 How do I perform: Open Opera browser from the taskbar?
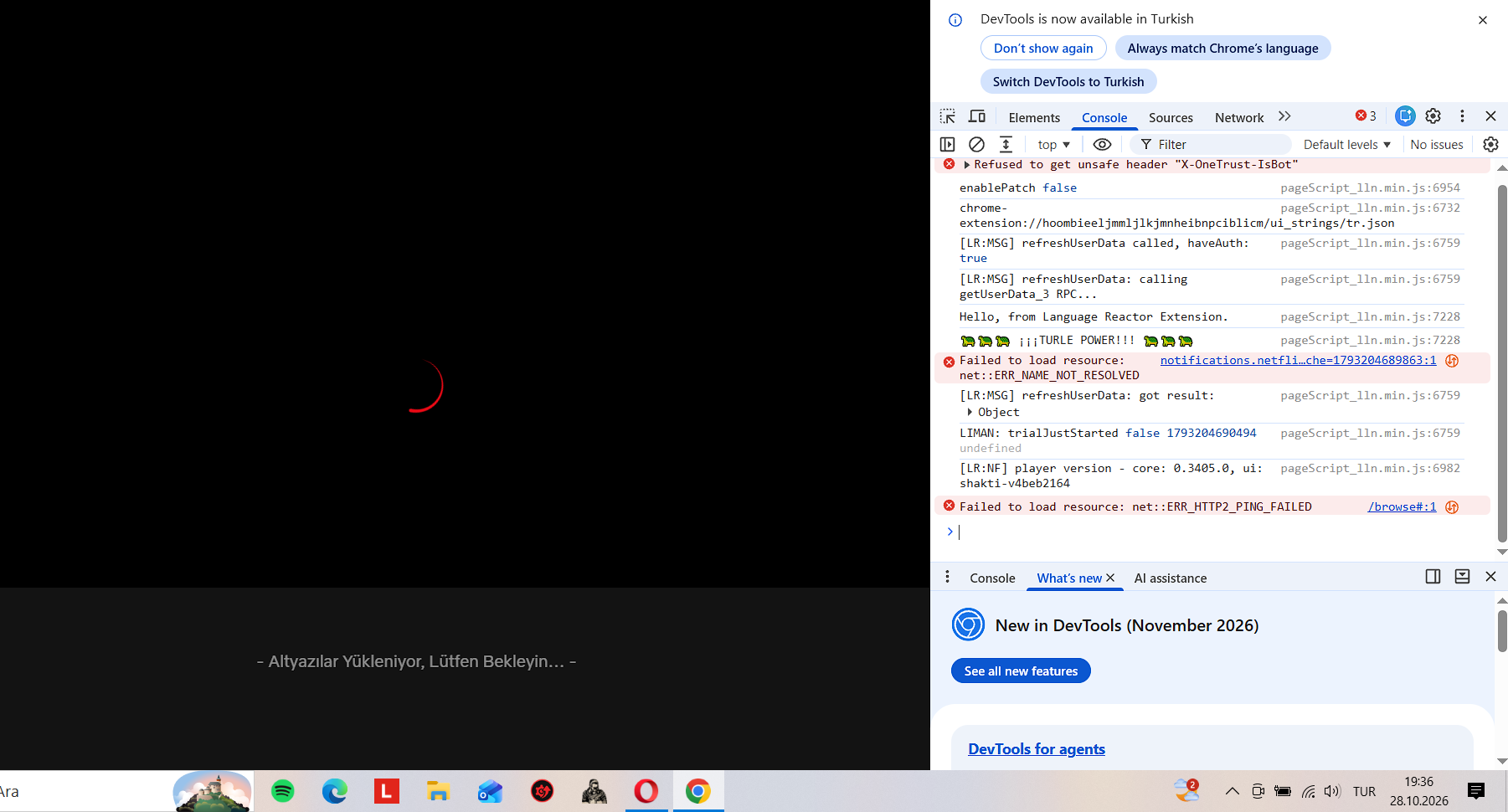[x=646, y=791]
